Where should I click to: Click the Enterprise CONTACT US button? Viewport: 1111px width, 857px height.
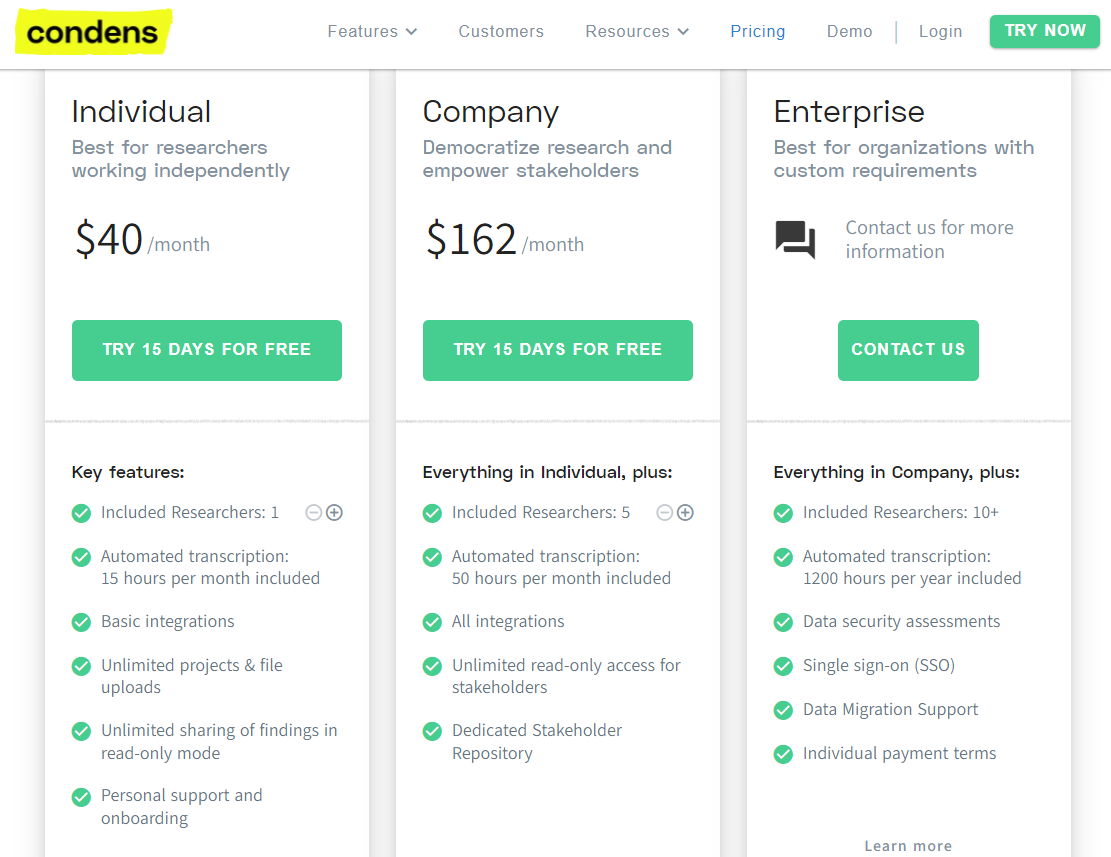point(908,350)
